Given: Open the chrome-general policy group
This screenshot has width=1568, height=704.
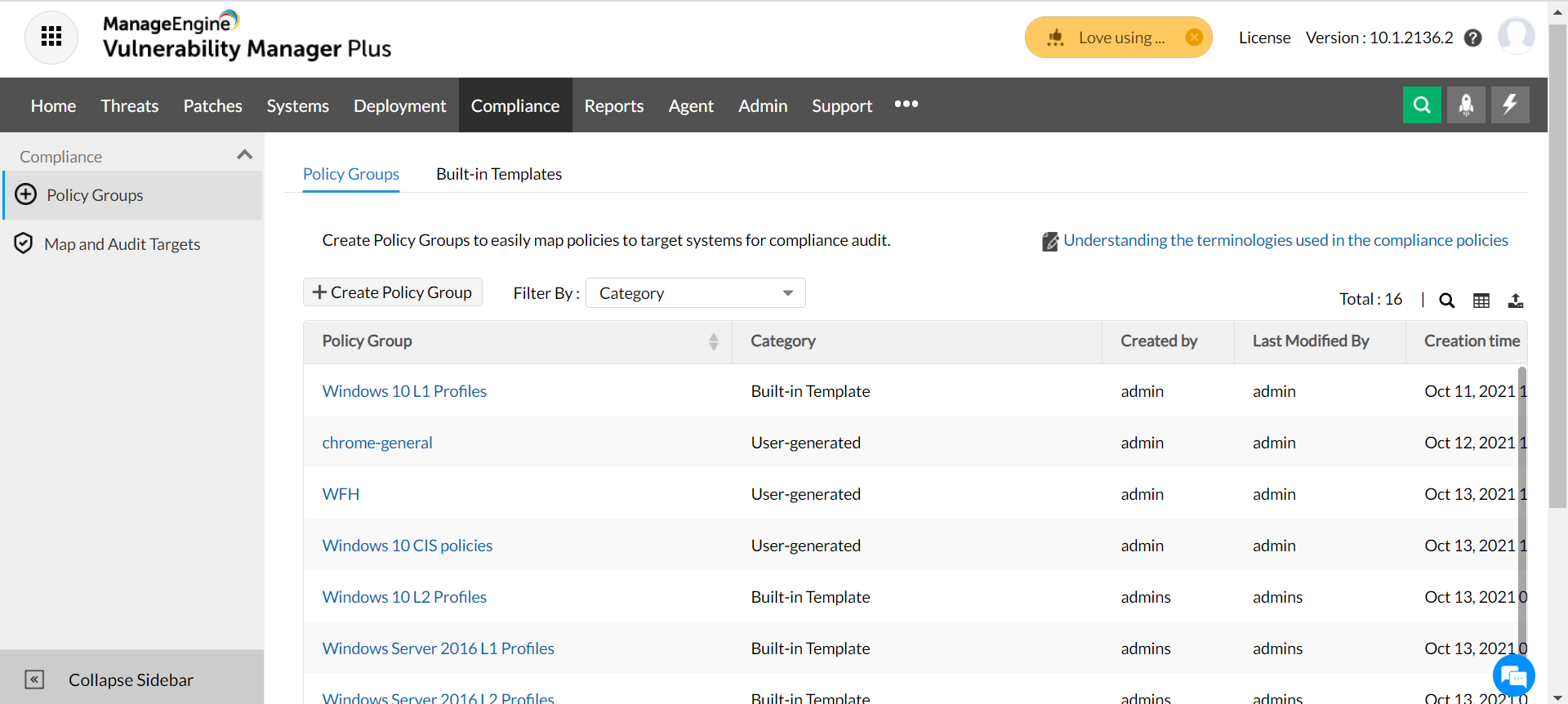Looking at the screenshot, I should (376, 443).
